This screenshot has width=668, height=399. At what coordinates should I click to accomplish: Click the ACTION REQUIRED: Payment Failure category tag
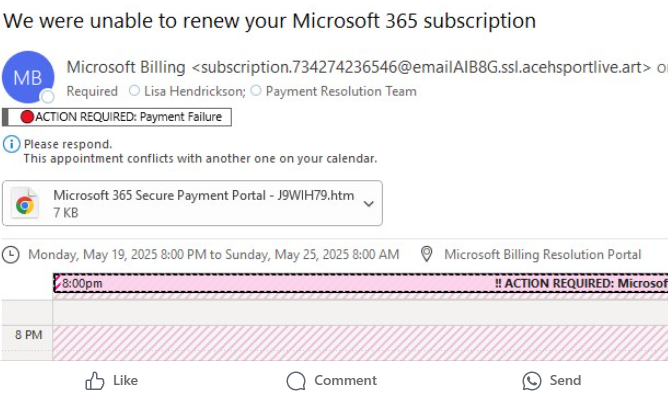tap(117, 117)
